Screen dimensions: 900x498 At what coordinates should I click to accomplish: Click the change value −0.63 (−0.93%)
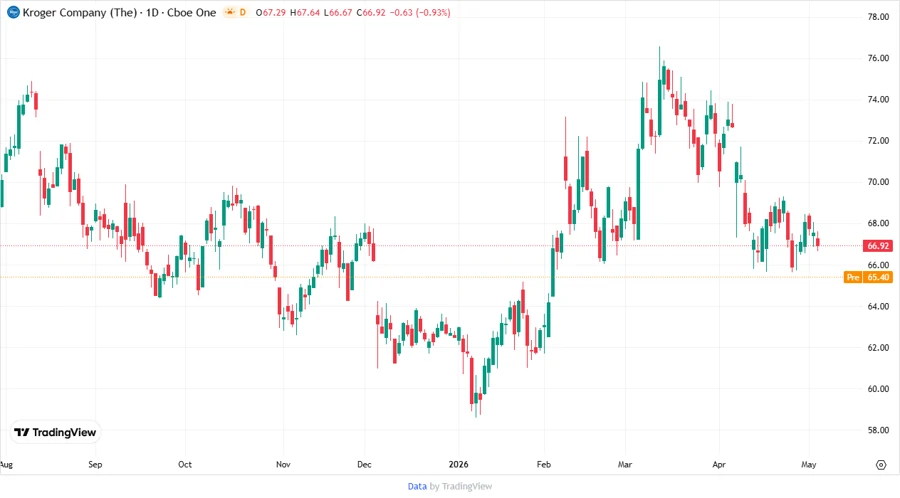point(420,12)
